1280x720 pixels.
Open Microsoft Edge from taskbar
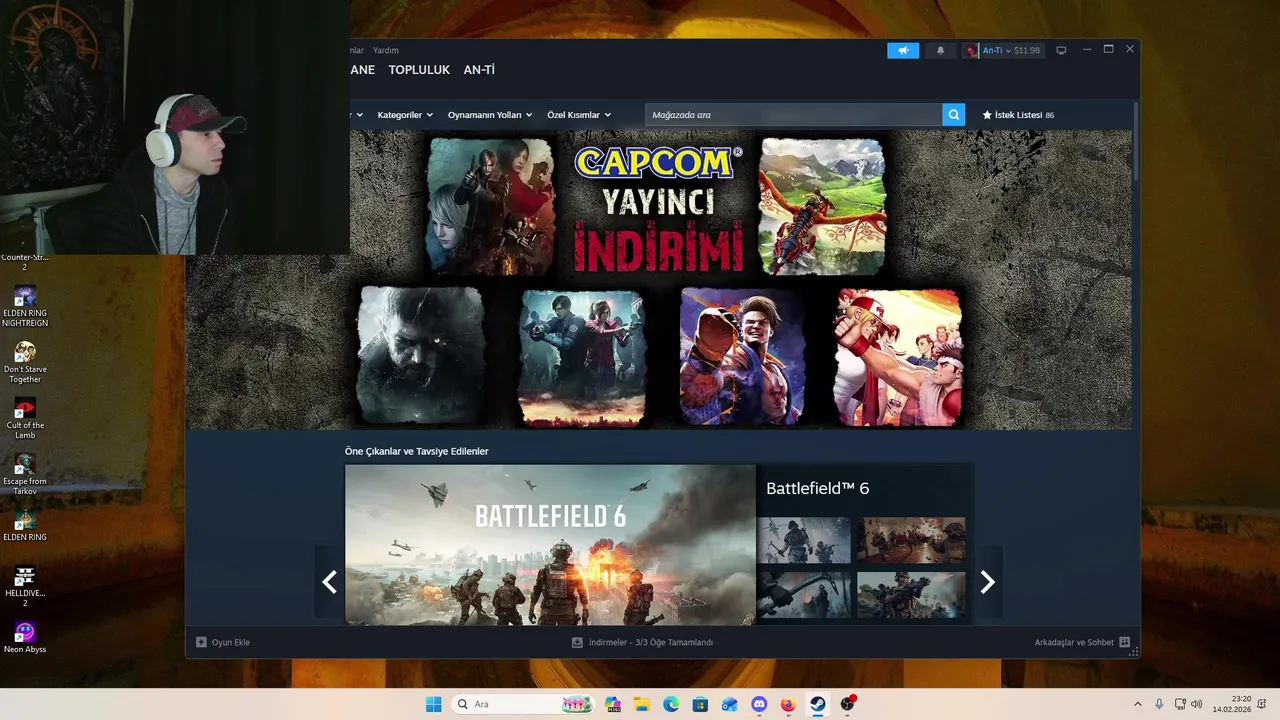(671, 704)
